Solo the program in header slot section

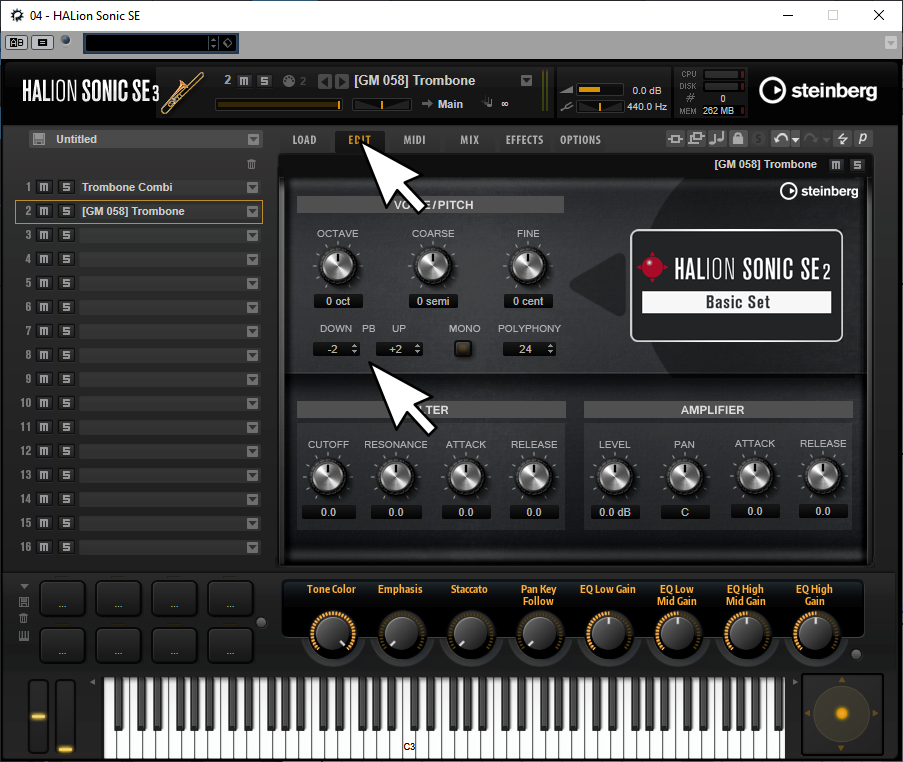point(264,81)
